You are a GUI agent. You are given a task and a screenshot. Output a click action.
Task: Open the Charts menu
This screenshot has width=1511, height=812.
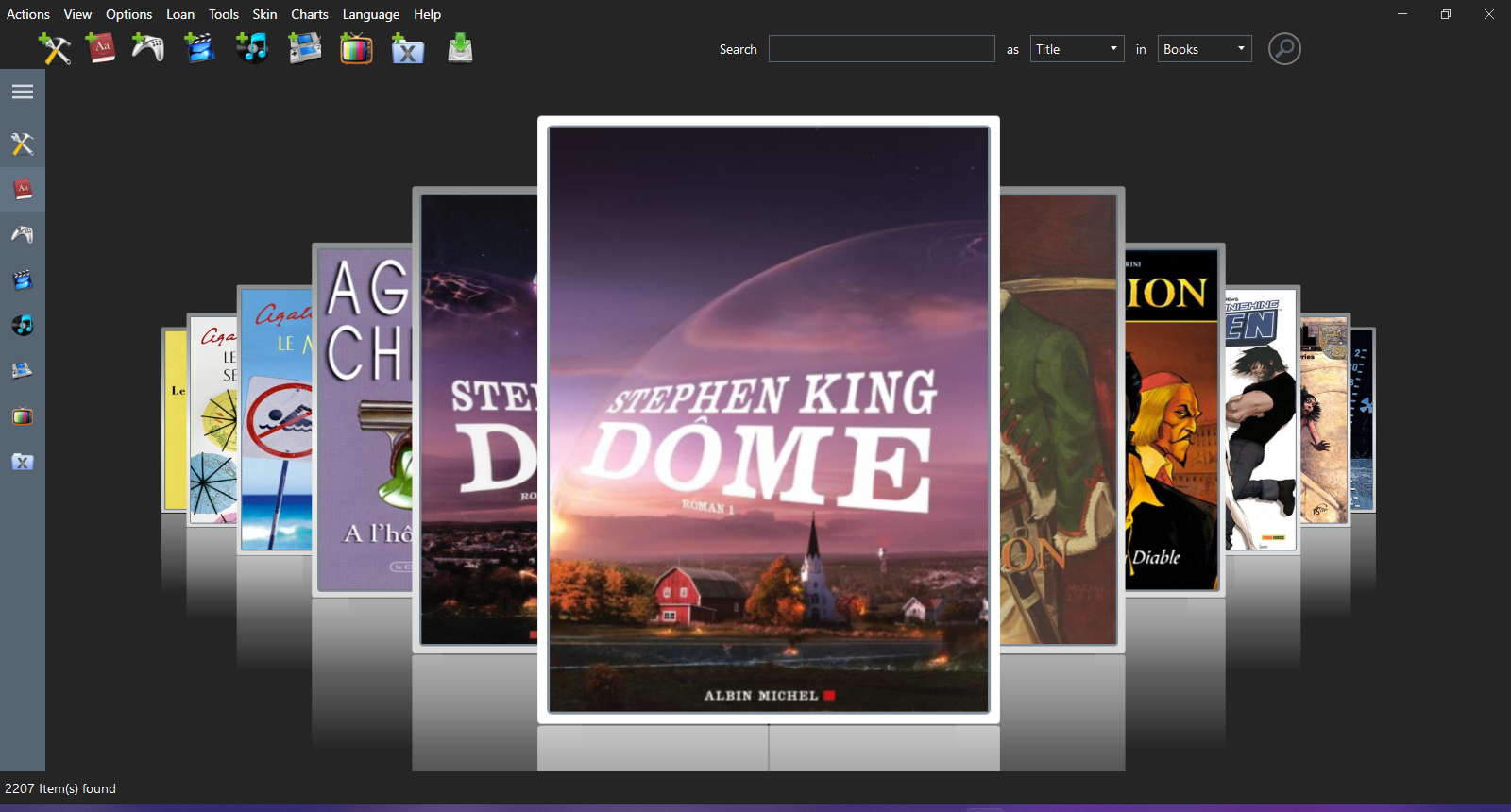[309, 14]
